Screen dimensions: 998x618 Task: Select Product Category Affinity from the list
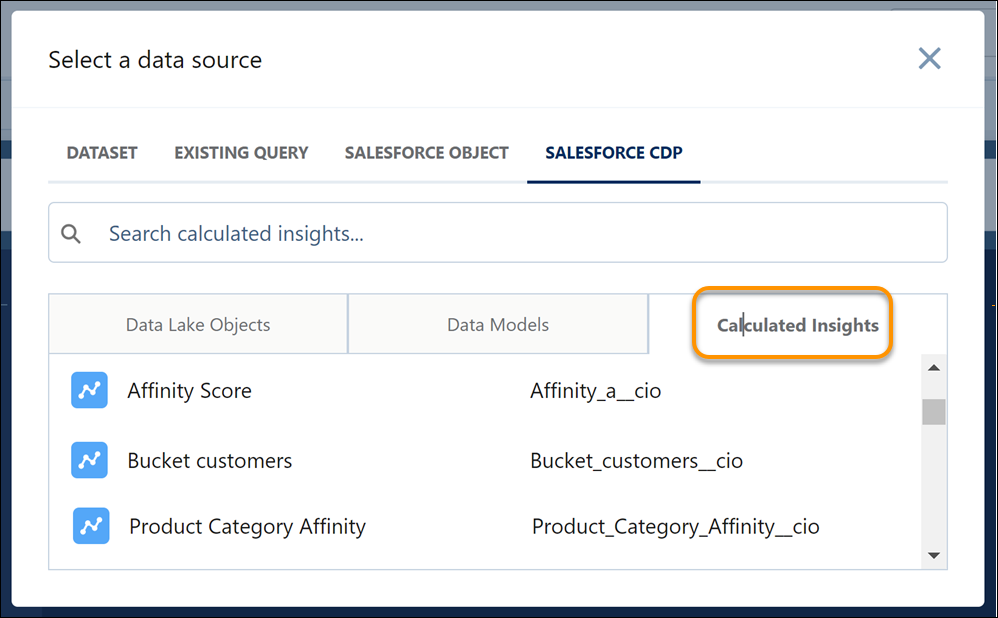coord(247,526)
